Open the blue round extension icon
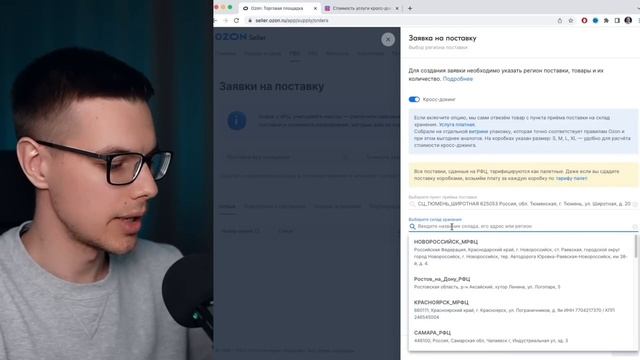 pos(596,20)
